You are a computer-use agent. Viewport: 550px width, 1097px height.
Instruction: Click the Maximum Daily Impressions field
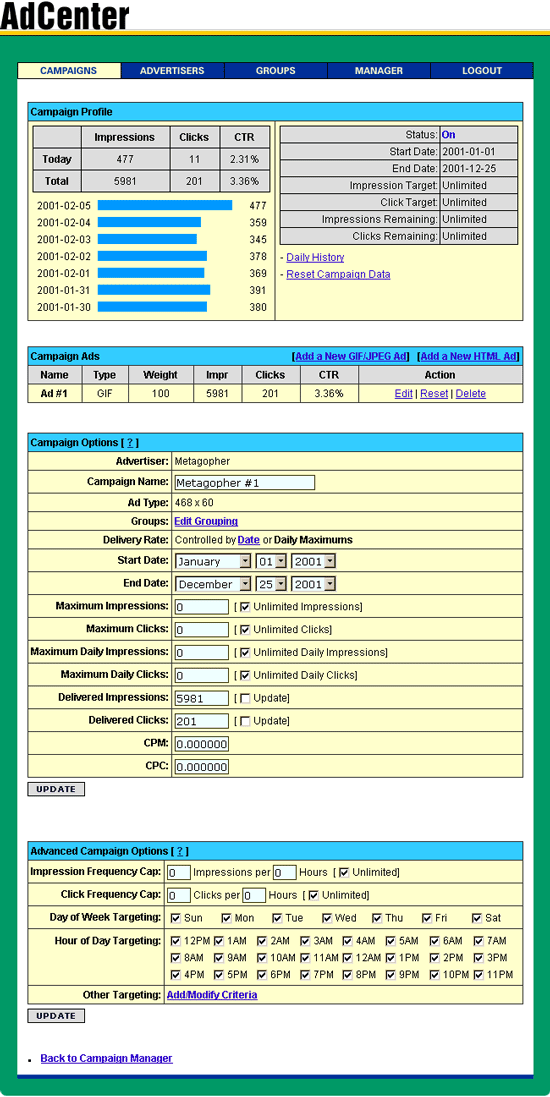pos(202,653)
